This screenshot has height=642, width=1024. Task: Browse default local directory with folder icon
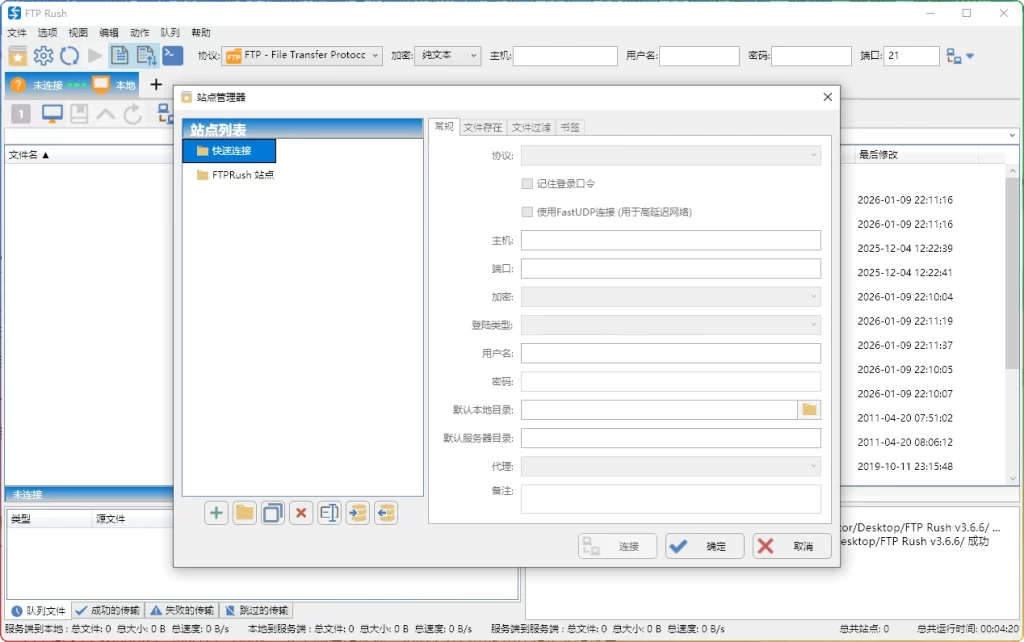(809, 409)
